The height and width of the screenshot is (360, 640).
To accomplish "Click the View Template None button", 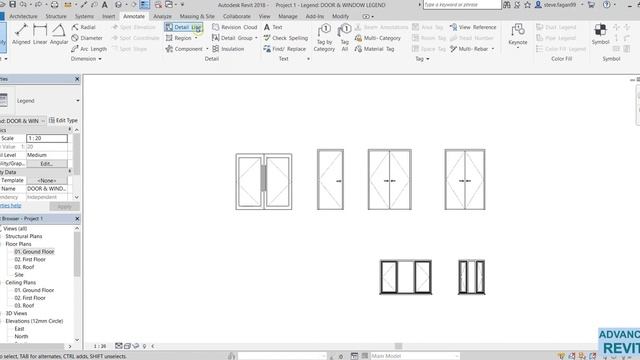I will [47, 180].
